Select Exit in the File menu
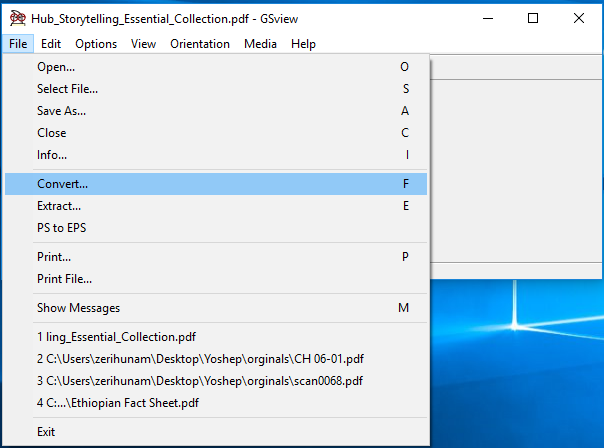The width and height of the screenshot is (604, 448). click(x=216, y=432)
